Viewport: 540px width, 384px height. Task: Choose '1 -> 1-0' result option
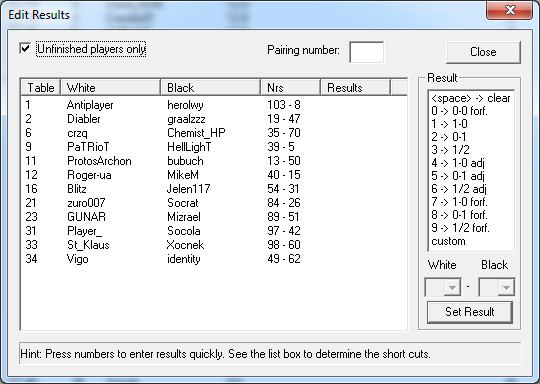coord(471,124)
